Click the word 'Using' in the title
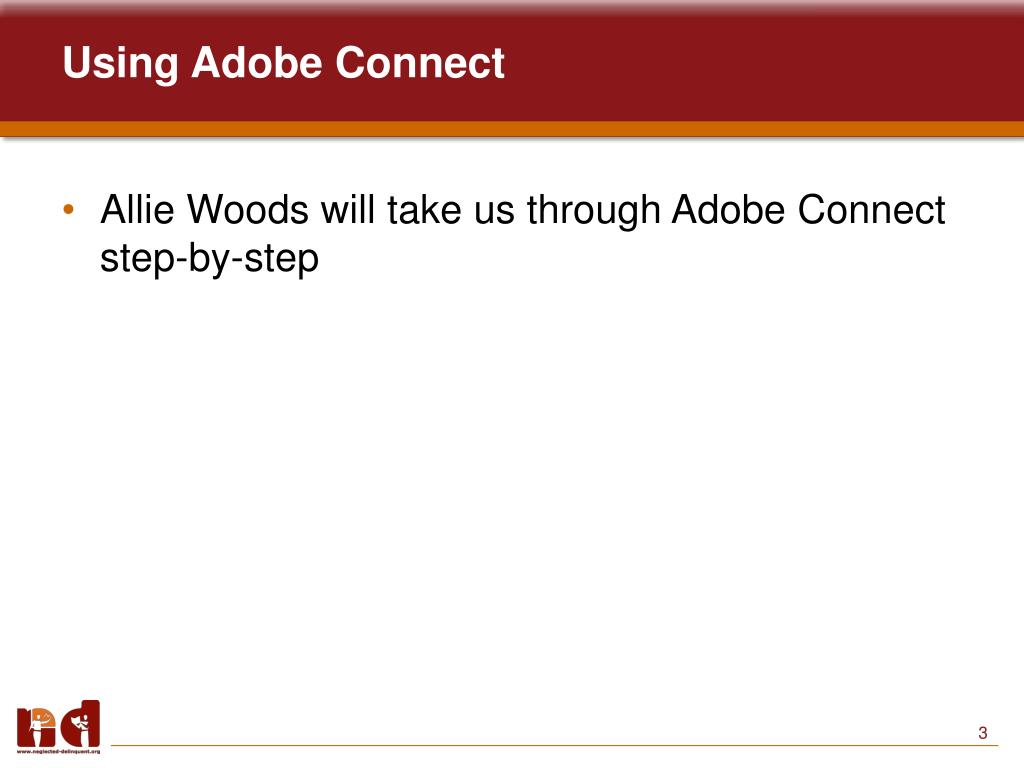Viewport: 1024px width, 768px height. (x=120, y=64)
